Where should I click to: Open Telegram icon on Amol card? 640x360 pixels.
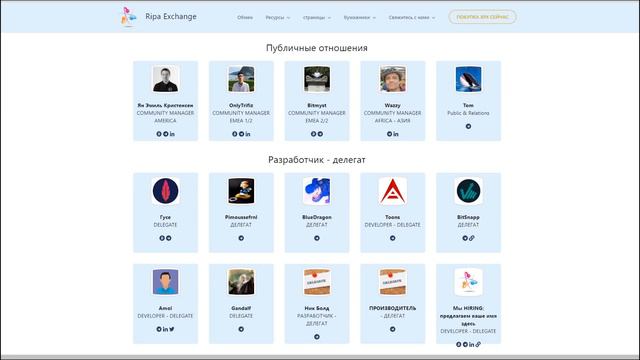pyautogui.click(x=159, y=329)
